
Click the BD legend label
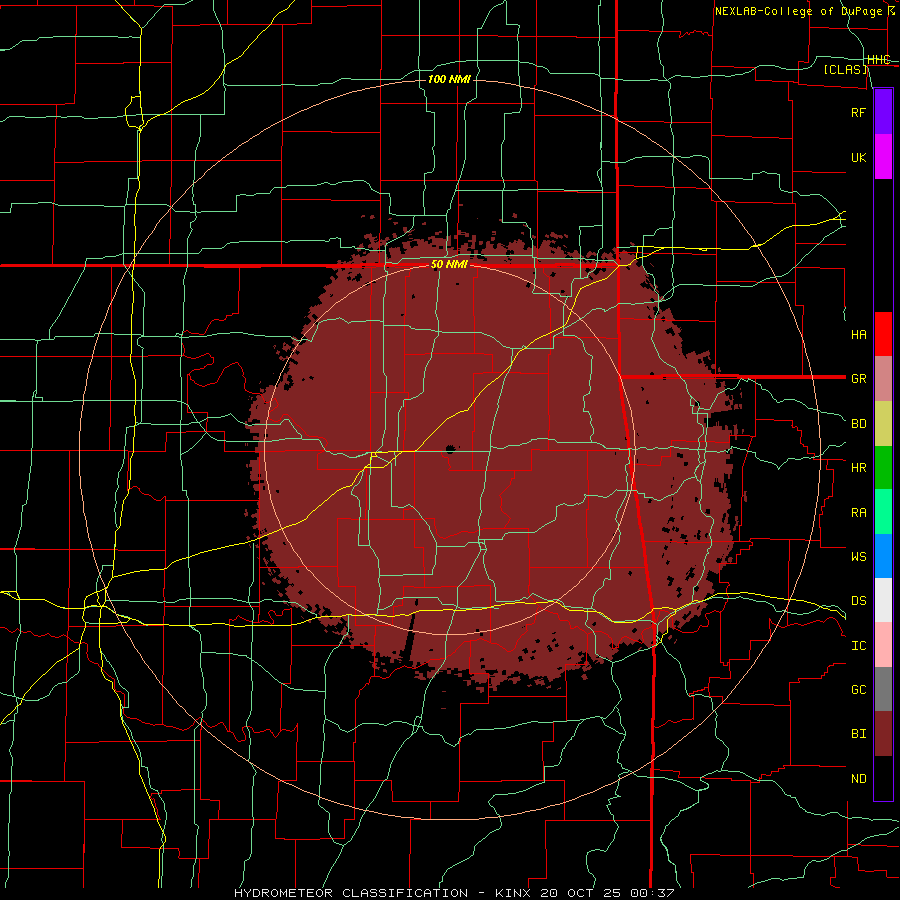tap(858, 424)
